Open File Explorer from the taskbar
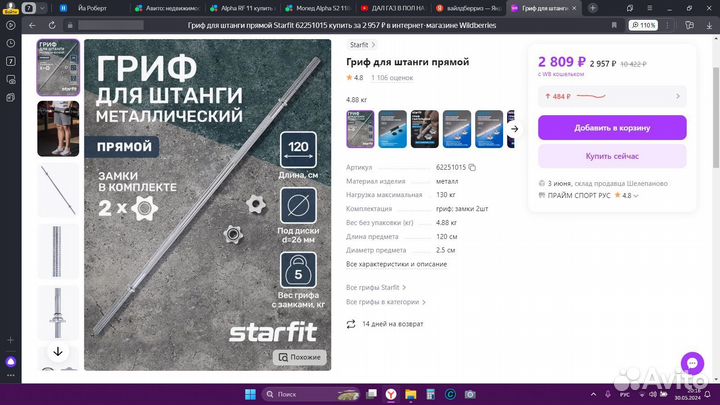 pyautogui.click(x=411, y=394)
